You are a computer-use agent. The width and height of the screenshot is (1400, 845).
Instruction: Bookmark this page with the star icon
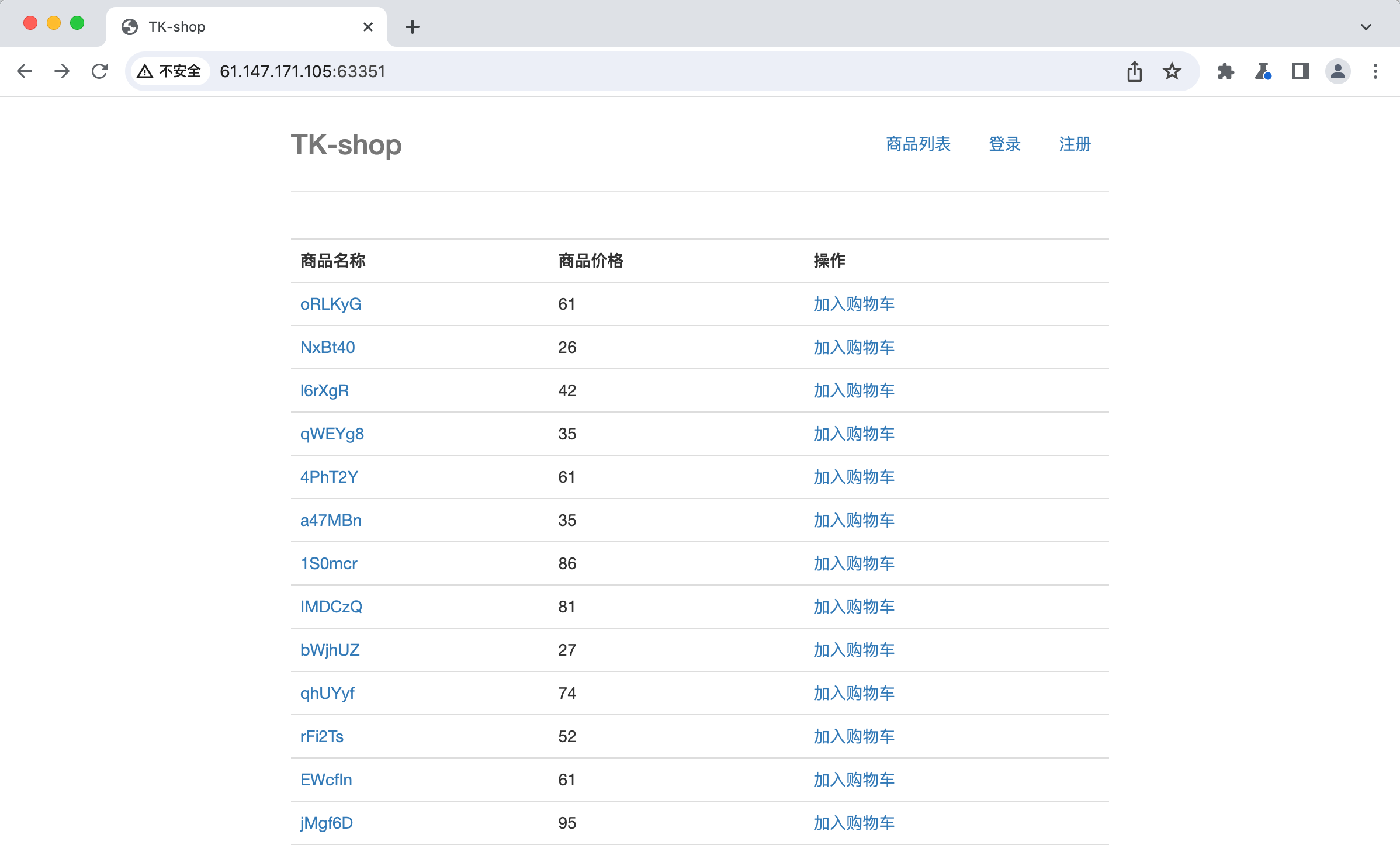coord(1172,71)
